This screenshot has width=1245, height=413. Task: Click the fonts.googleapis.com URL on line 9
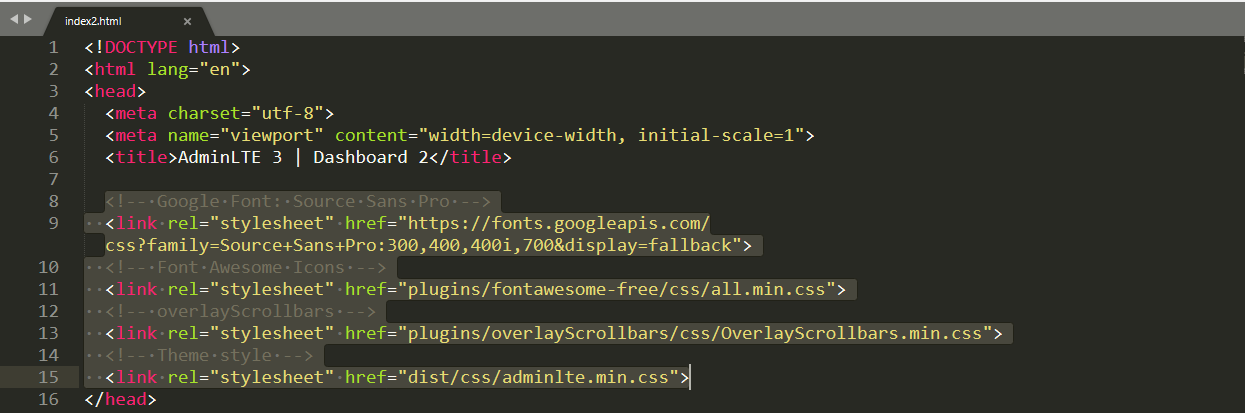pos(560,223)
